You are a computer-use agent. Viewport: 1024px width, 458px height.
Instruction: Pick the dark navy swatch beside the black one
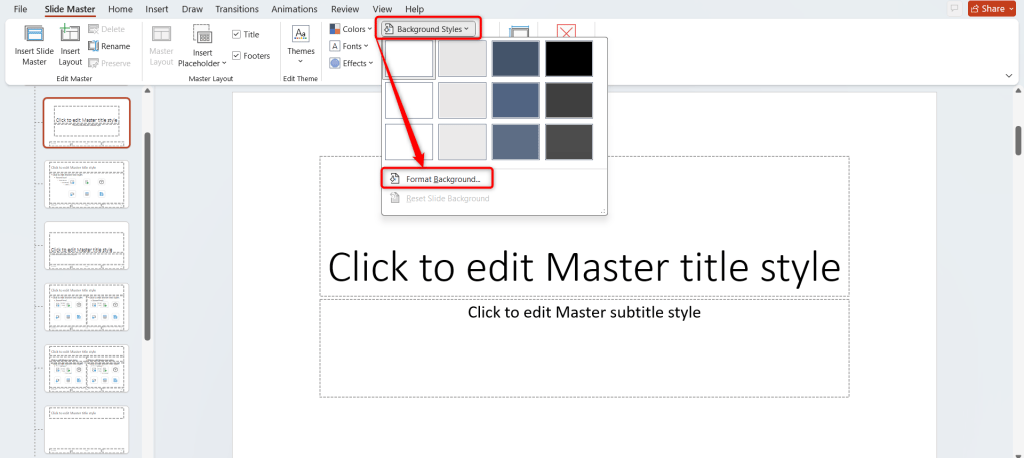click(515, 59)
